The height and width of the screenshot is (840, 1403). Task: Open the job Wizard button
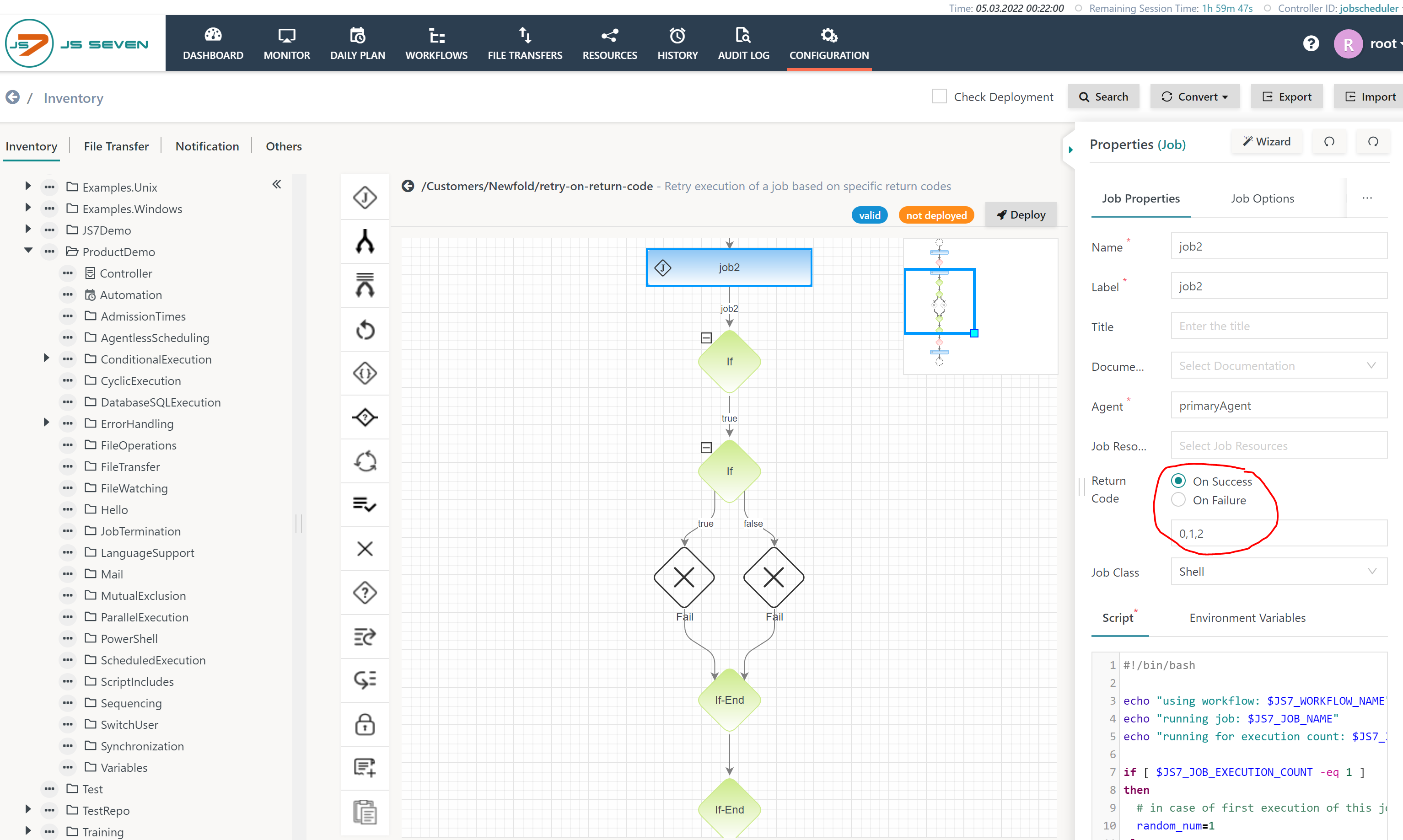[1267, 141]
